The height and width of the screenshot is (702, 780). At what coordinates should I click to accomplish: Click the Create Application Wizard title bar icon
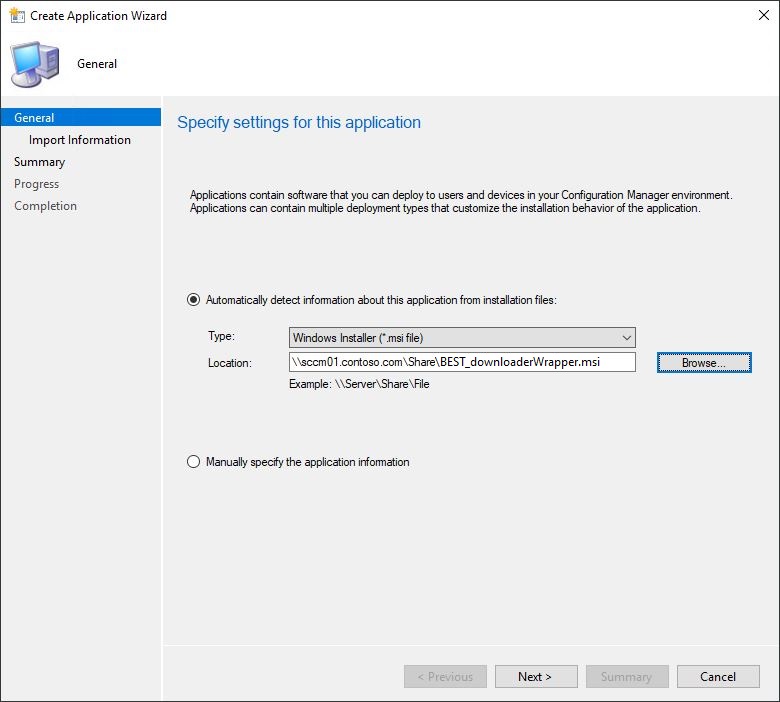tap(17, 16)
